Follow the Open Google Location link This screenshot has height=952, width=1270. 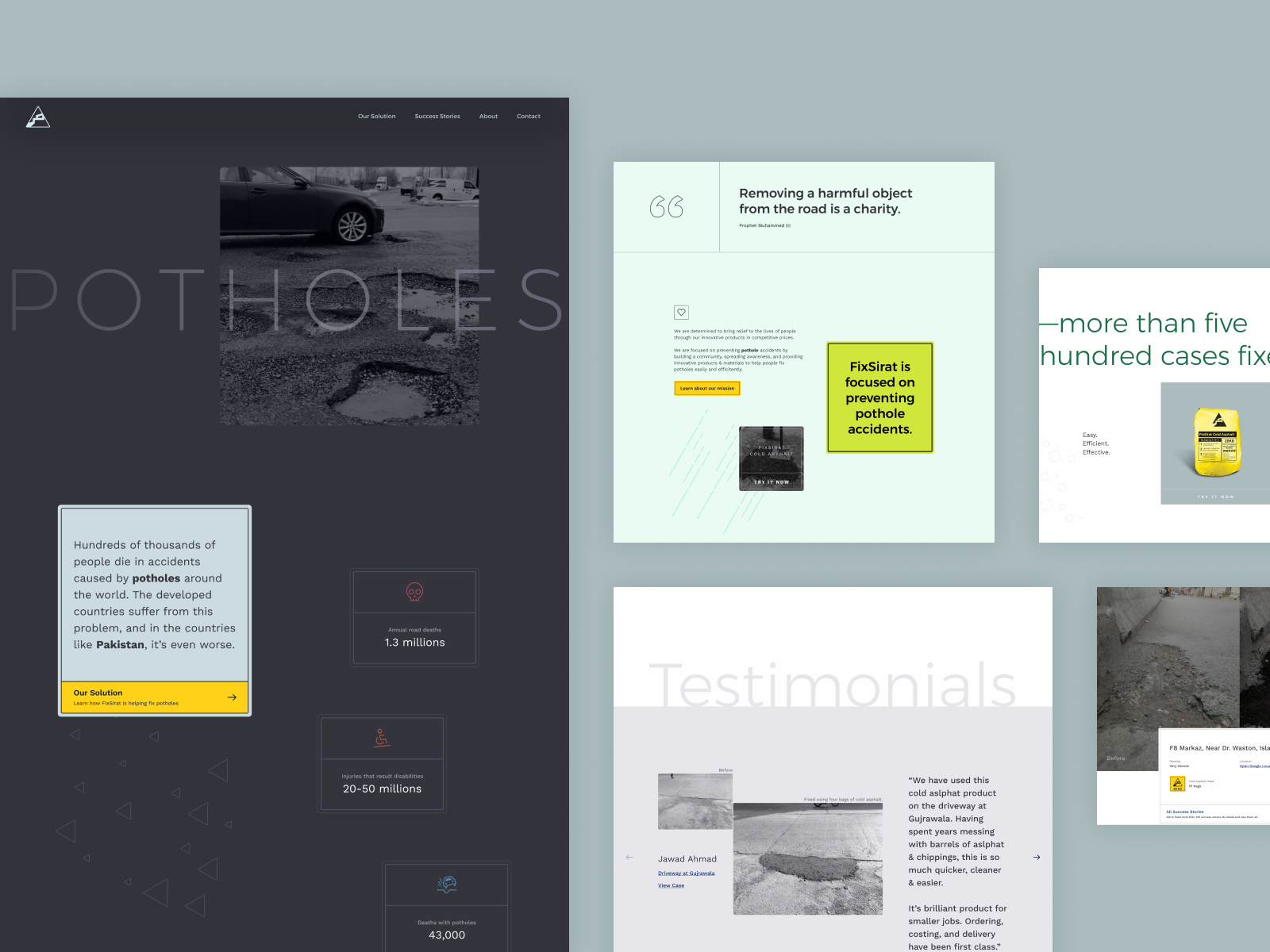(1257, 766)
